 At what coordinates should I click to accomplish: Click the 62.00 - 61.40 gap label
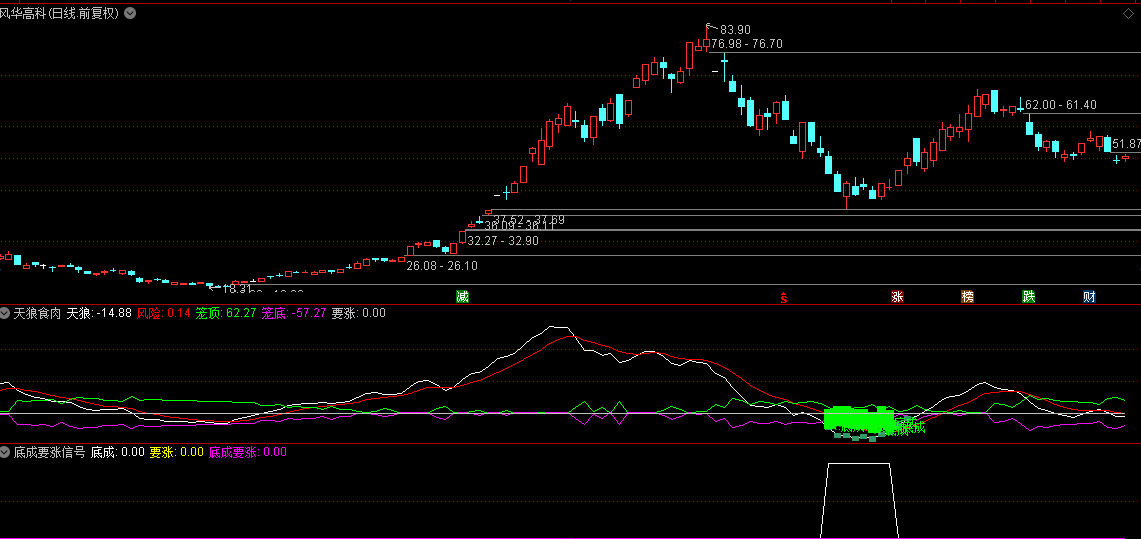tap(1060, 105)
